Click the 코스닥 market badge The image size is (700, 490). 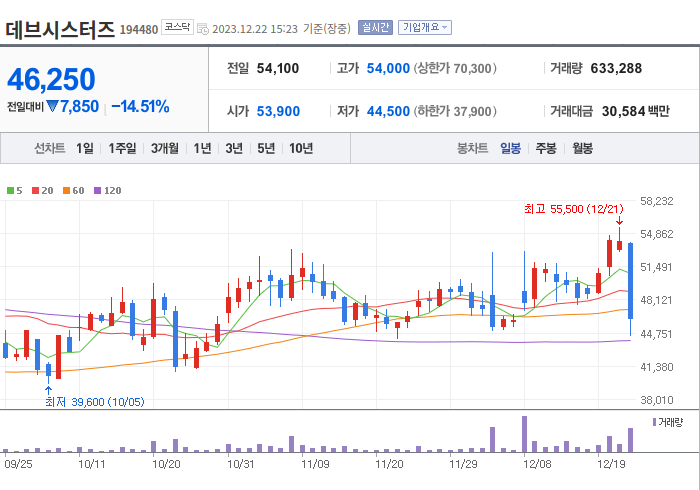pos(177,27)
